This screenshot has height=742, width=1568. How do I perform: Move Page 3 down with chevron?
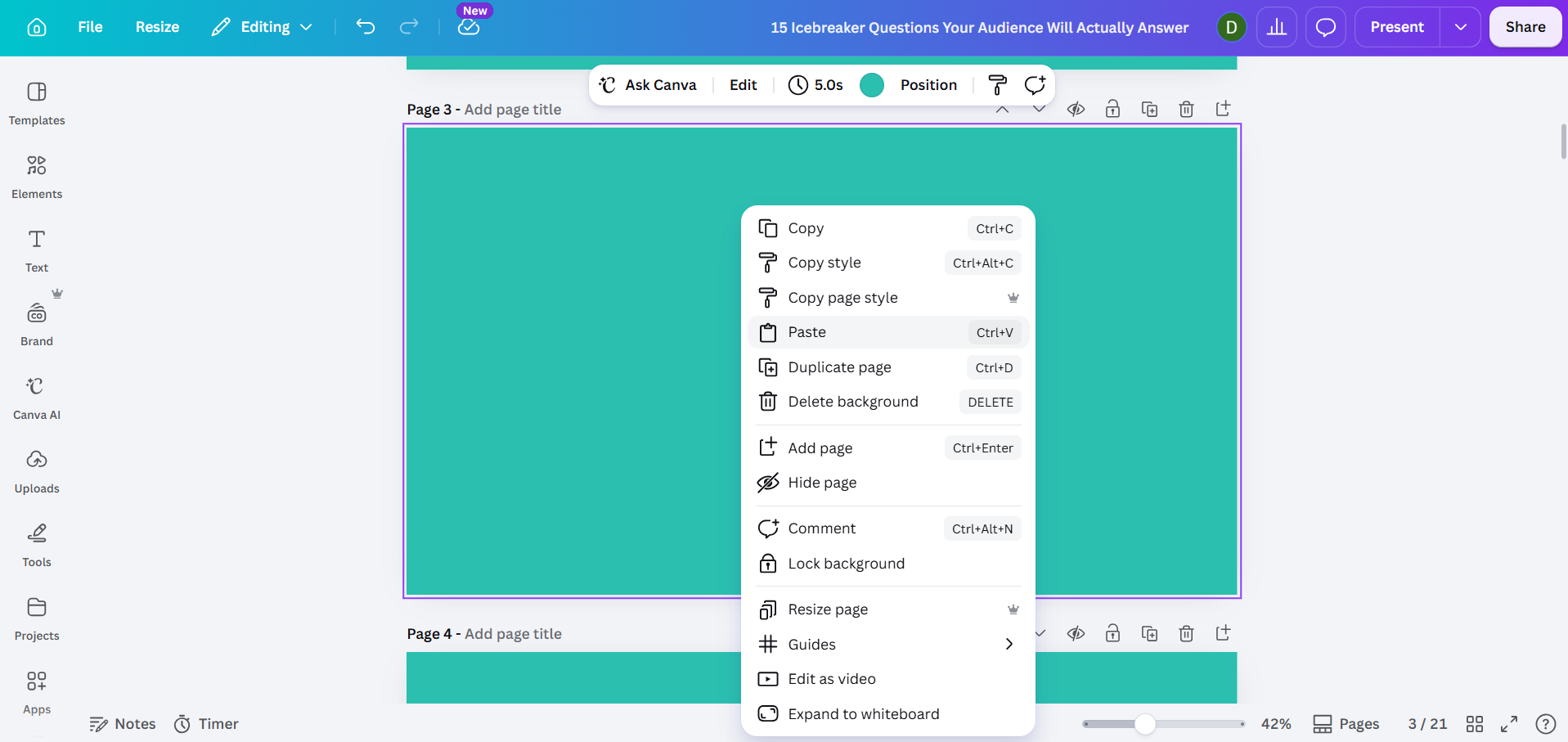click(1039, 109)
